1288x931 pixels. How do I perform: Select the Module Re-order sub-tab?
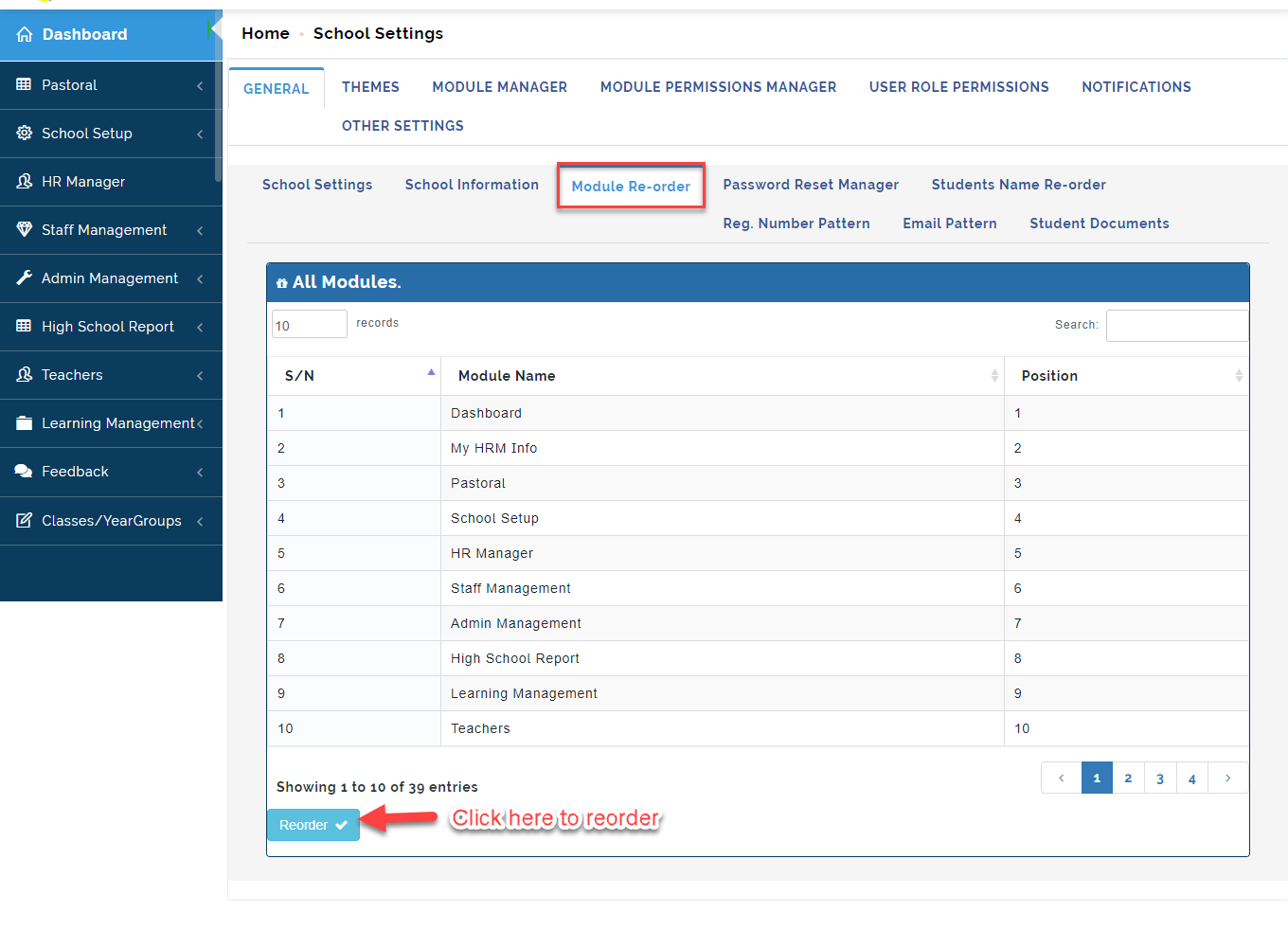[631, 187]
